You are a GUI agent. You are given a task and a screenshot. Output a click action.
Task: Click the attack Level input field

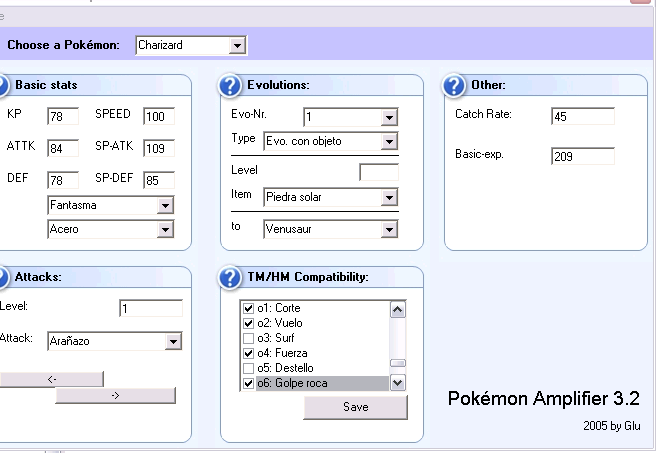[x=151, y=308]
